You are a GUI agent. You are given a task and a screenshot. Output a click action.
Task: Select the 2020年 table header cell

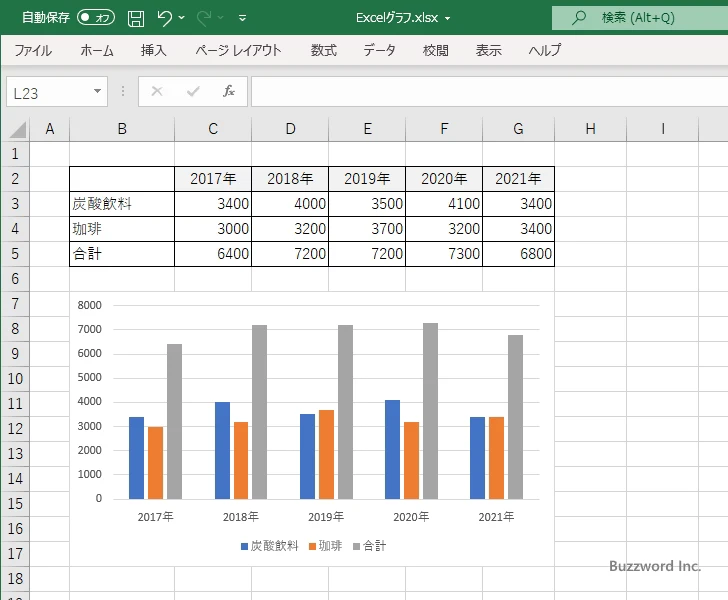(444, 179)
